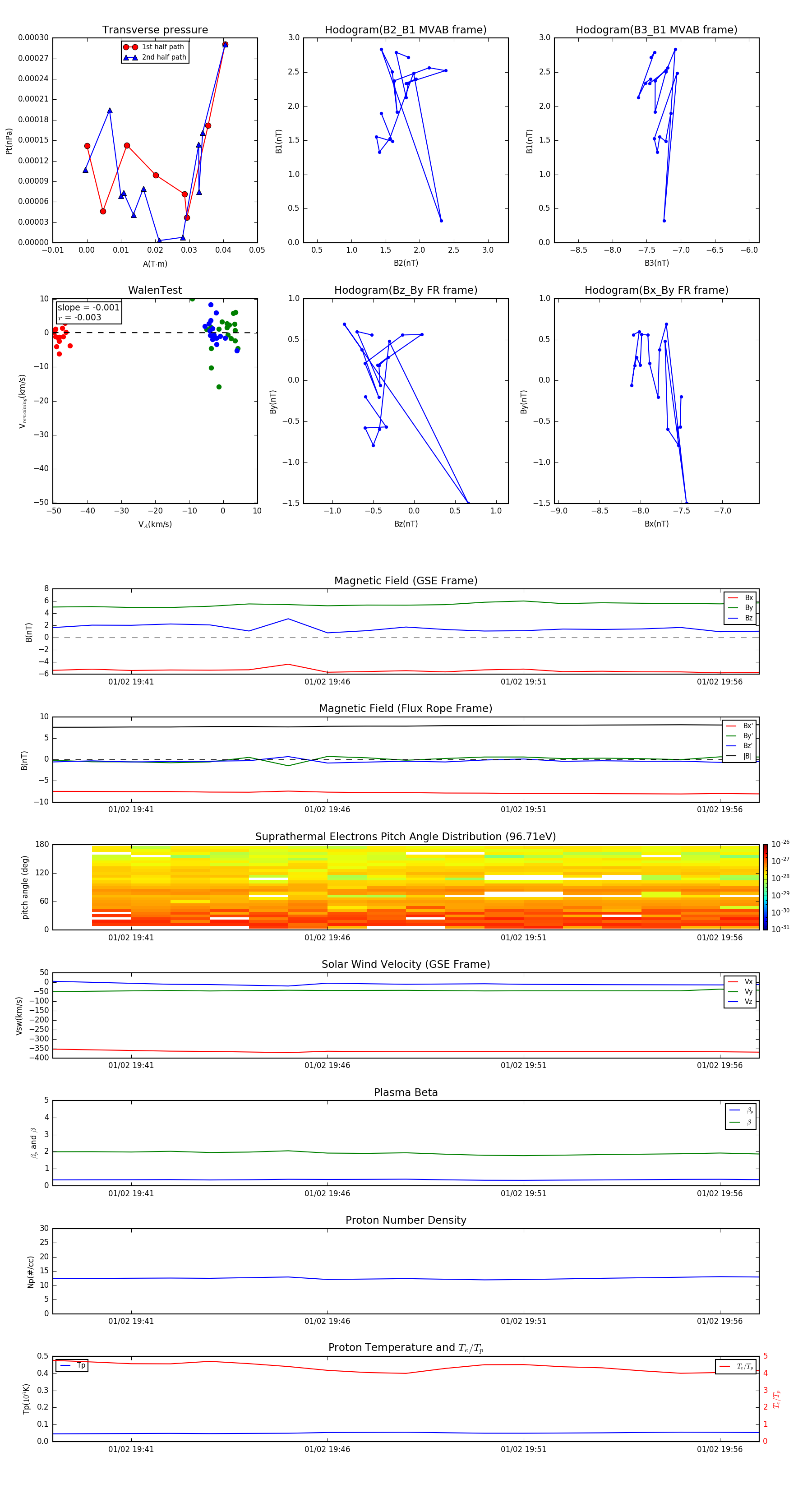The image size is (812, 1489).
Task: Click the 'Bz(nT)' x-axis label
Action: point(406,524)
